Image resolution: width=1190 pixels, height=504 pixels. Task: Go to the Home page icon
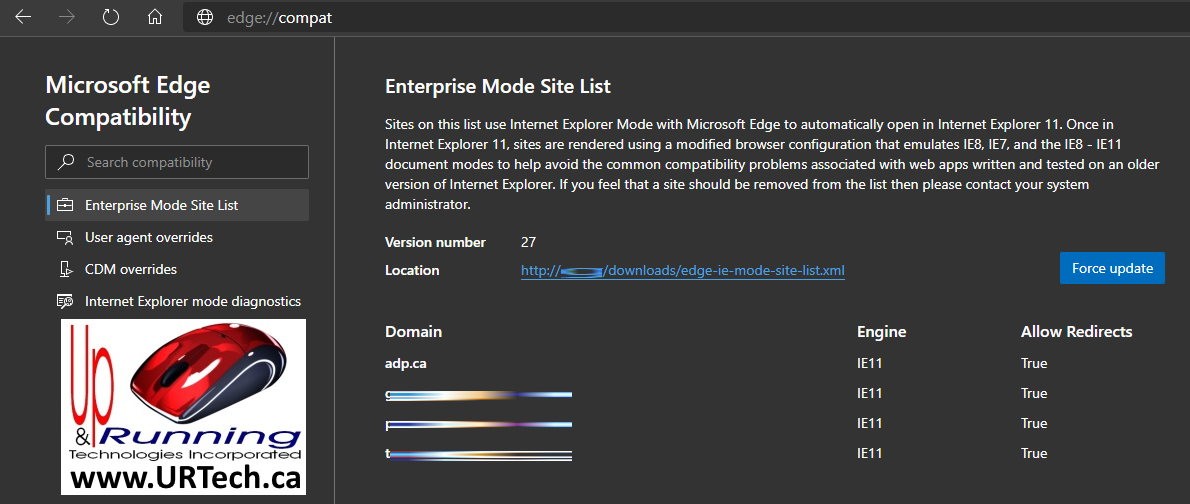[x=154, y=17]
